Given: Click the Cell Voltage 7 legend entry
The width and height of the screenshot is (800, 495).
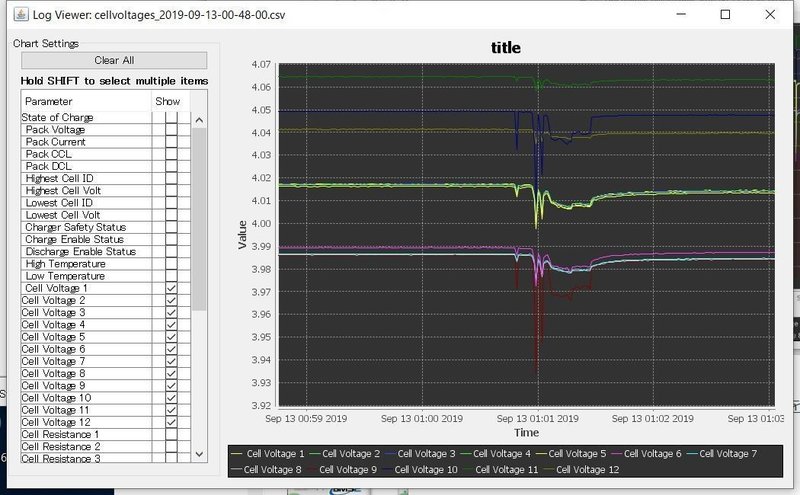Looking at the screenshot, I should (x=721, y=454).
